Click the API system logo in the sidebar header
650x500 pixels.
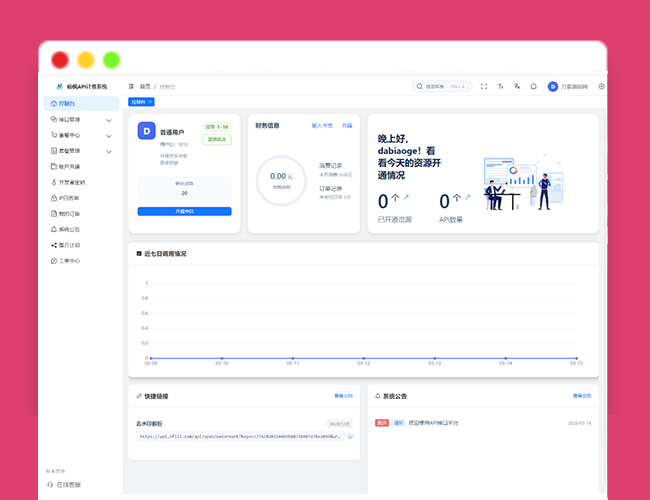coord(60,86)
